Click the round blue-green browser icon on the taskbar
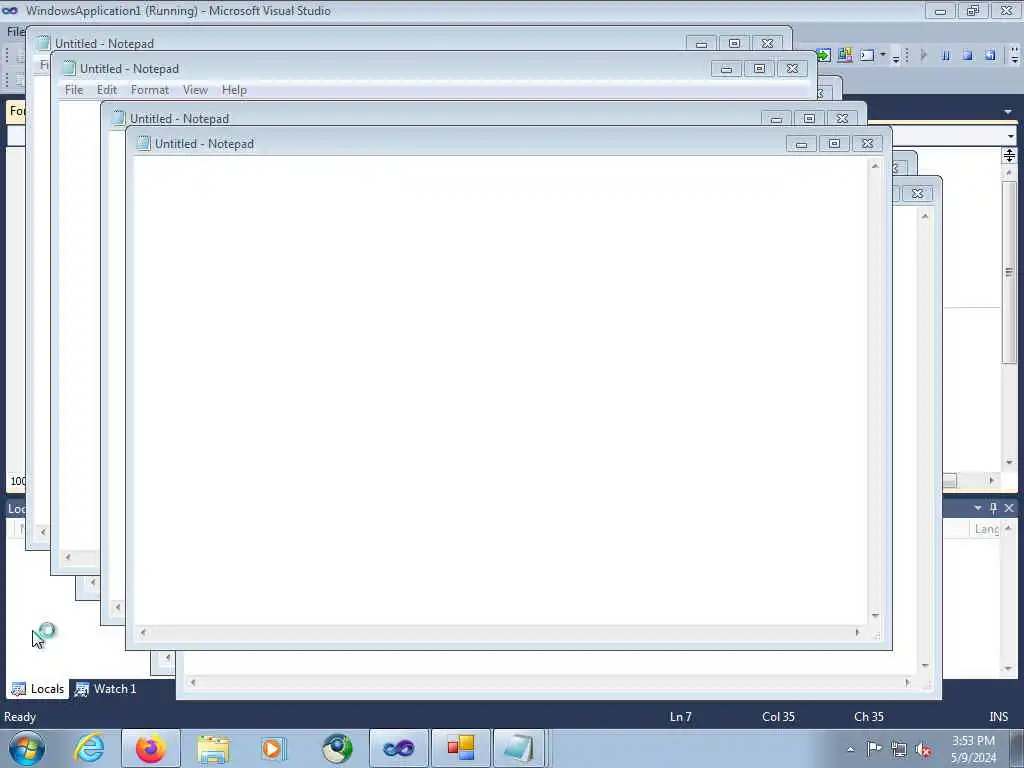 point(337,748)
